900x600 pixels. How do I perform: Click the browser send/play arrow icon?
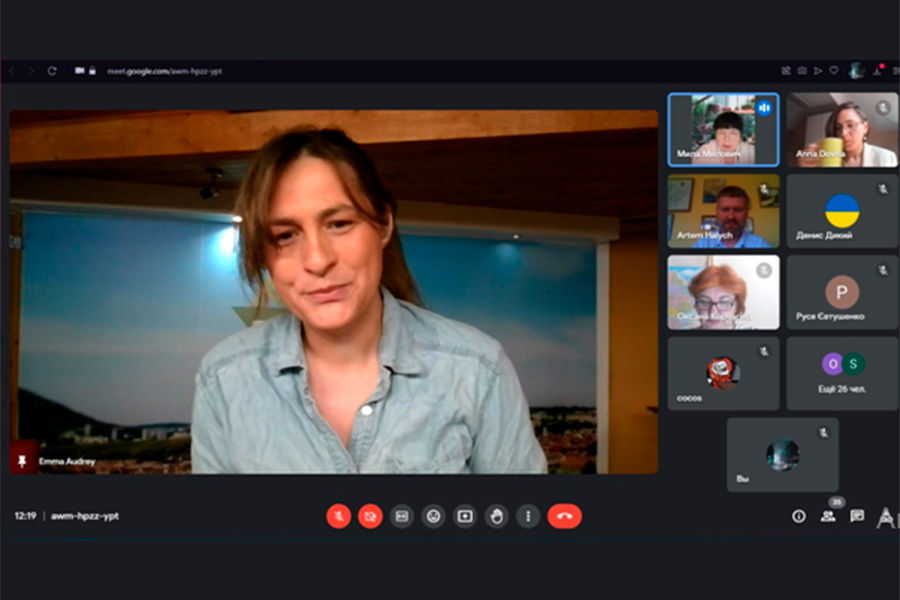pos(818,71)
